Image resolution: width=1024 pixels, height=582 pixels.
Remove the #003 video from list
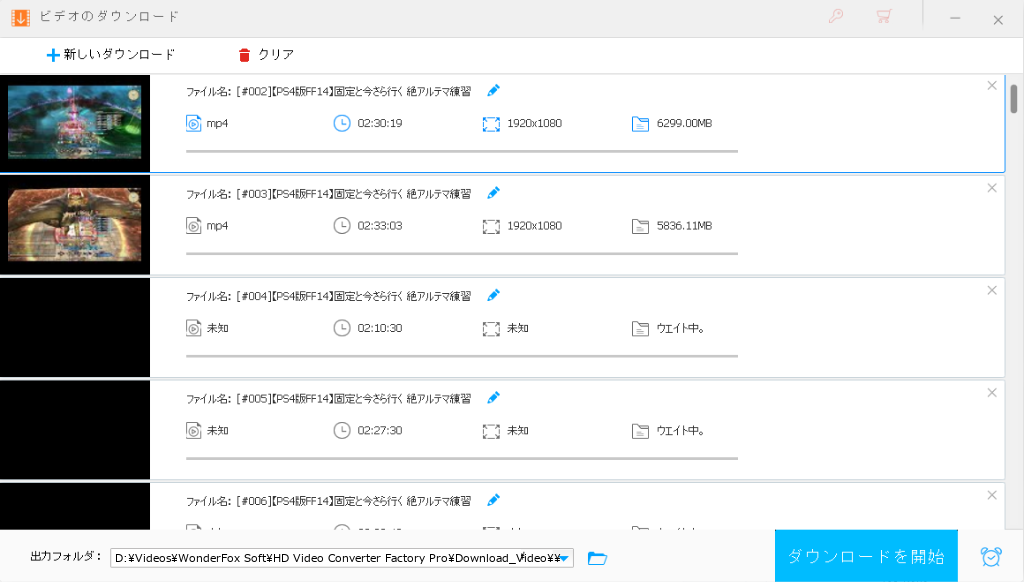(992, 188)
